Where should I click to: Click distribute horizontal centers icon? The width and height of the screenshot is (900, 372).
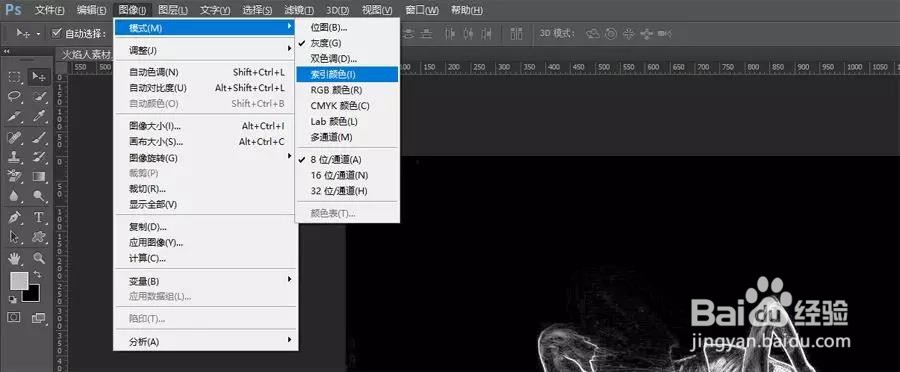(x=469, y=34)
